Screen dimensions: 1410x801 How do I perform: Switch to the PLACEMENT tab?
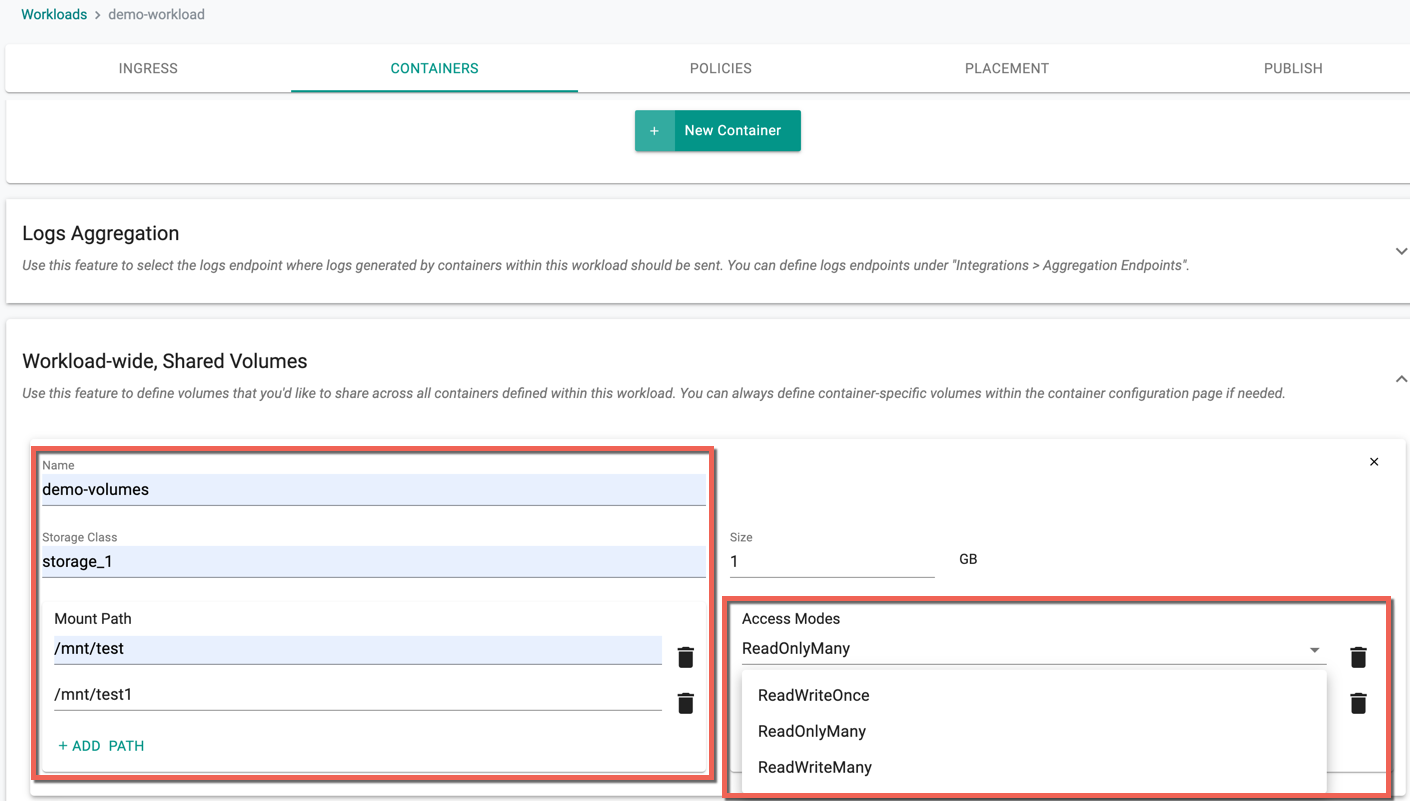1007,68
